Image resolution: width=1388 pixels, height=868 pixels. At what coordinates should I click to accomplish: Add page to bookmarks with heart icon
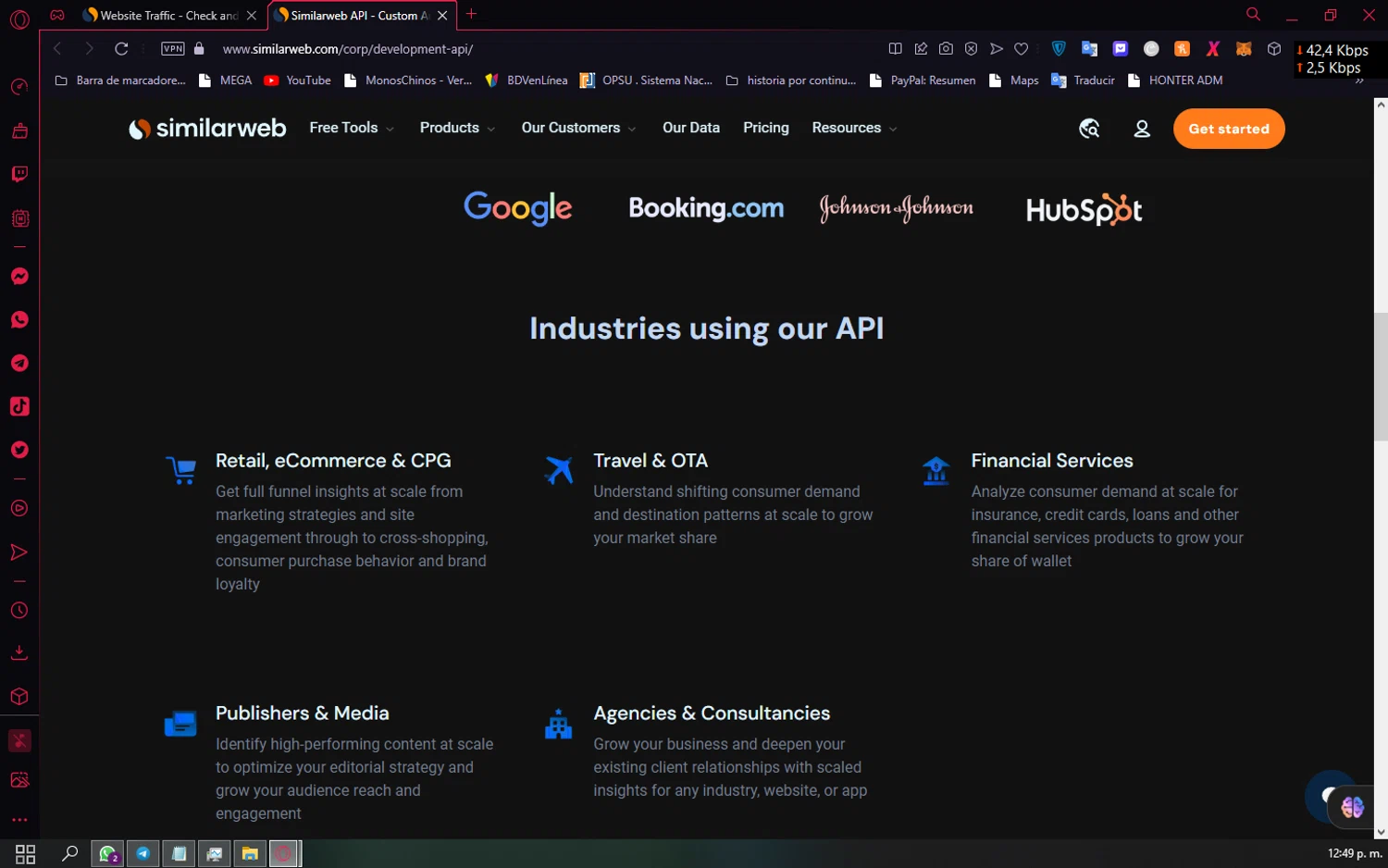1022,48
